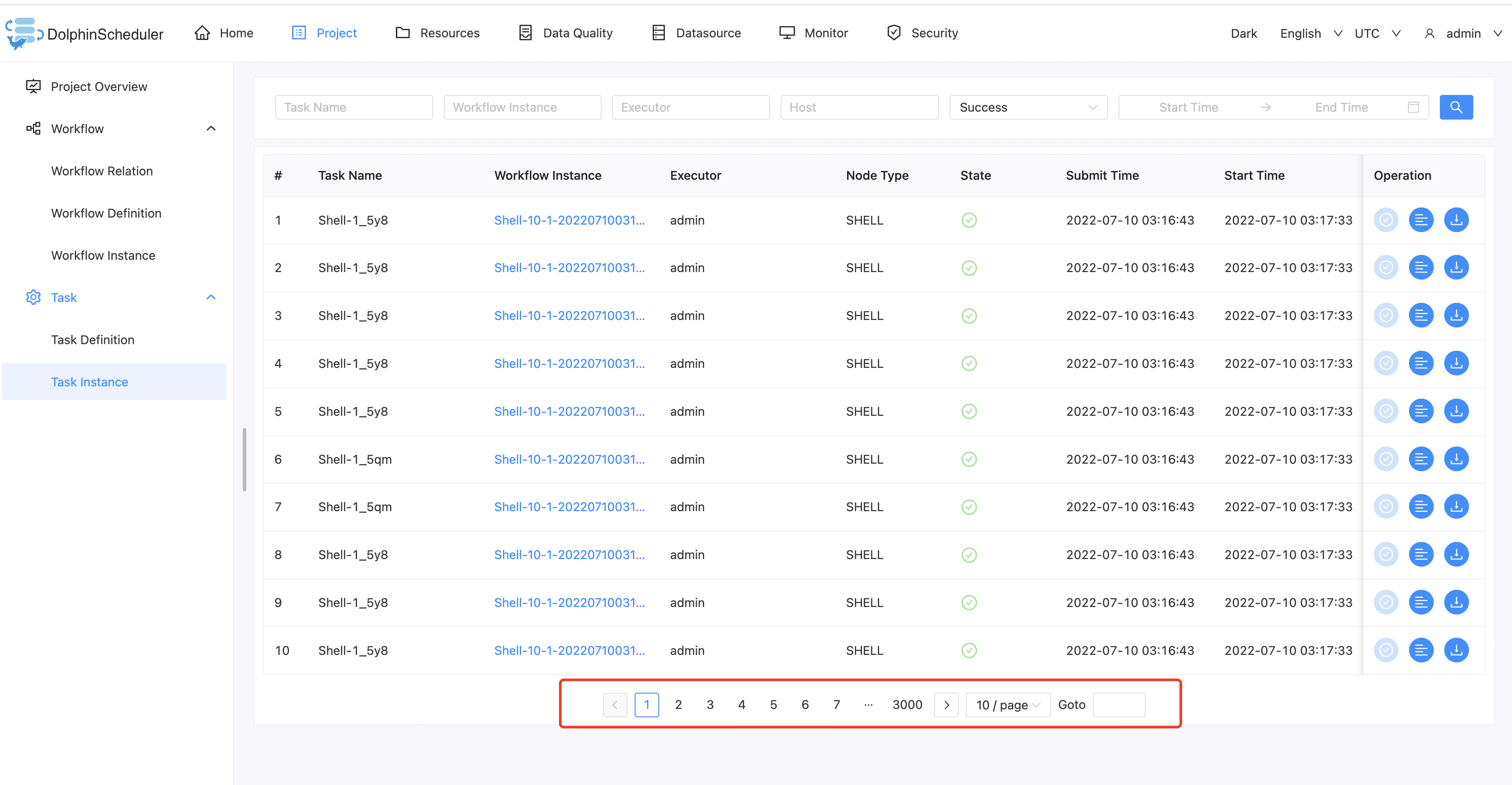Image resolution: width=1512 pixels, height=785 pixels.
Task: Open the date range calendar icon
Action: 1413,107
